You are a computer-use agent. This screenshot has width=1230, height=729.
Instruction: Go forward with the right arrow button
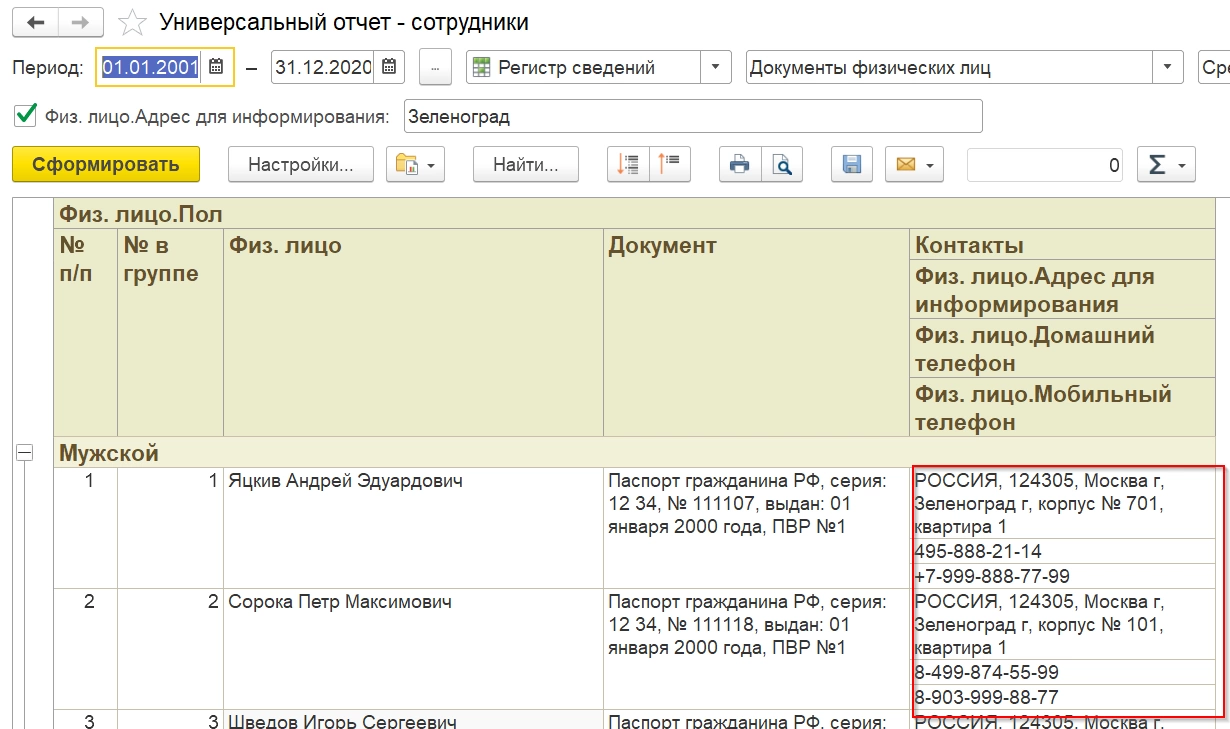click(82, 21)
